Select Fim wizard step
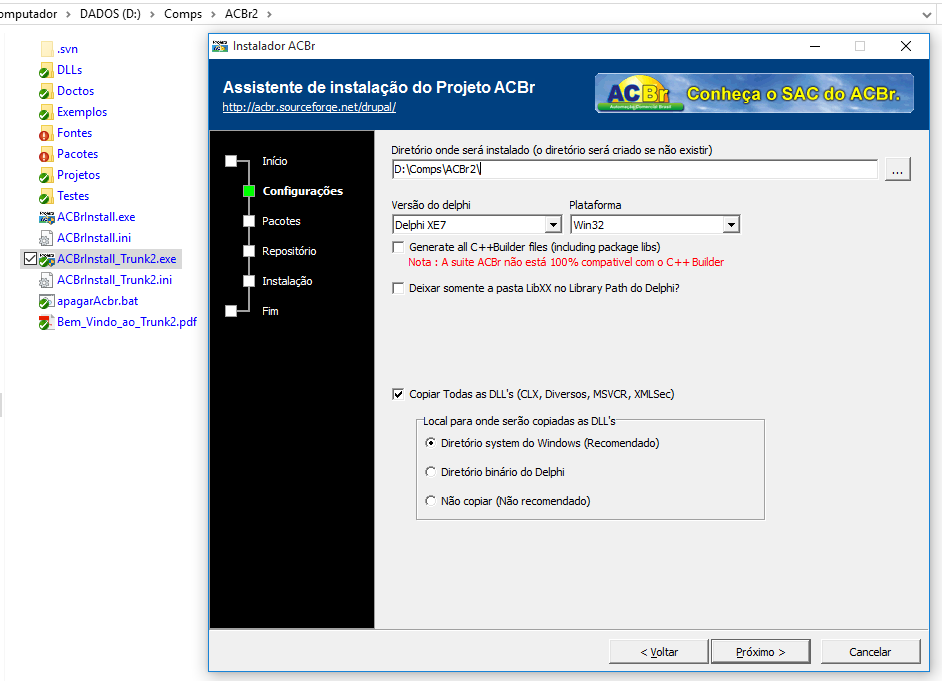942x681 pixels. [x=270, y=311]
